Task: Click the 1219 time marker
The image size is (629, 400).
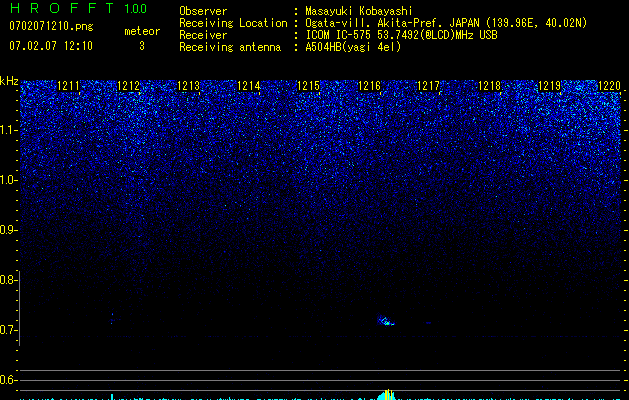Action: (549, 85)
